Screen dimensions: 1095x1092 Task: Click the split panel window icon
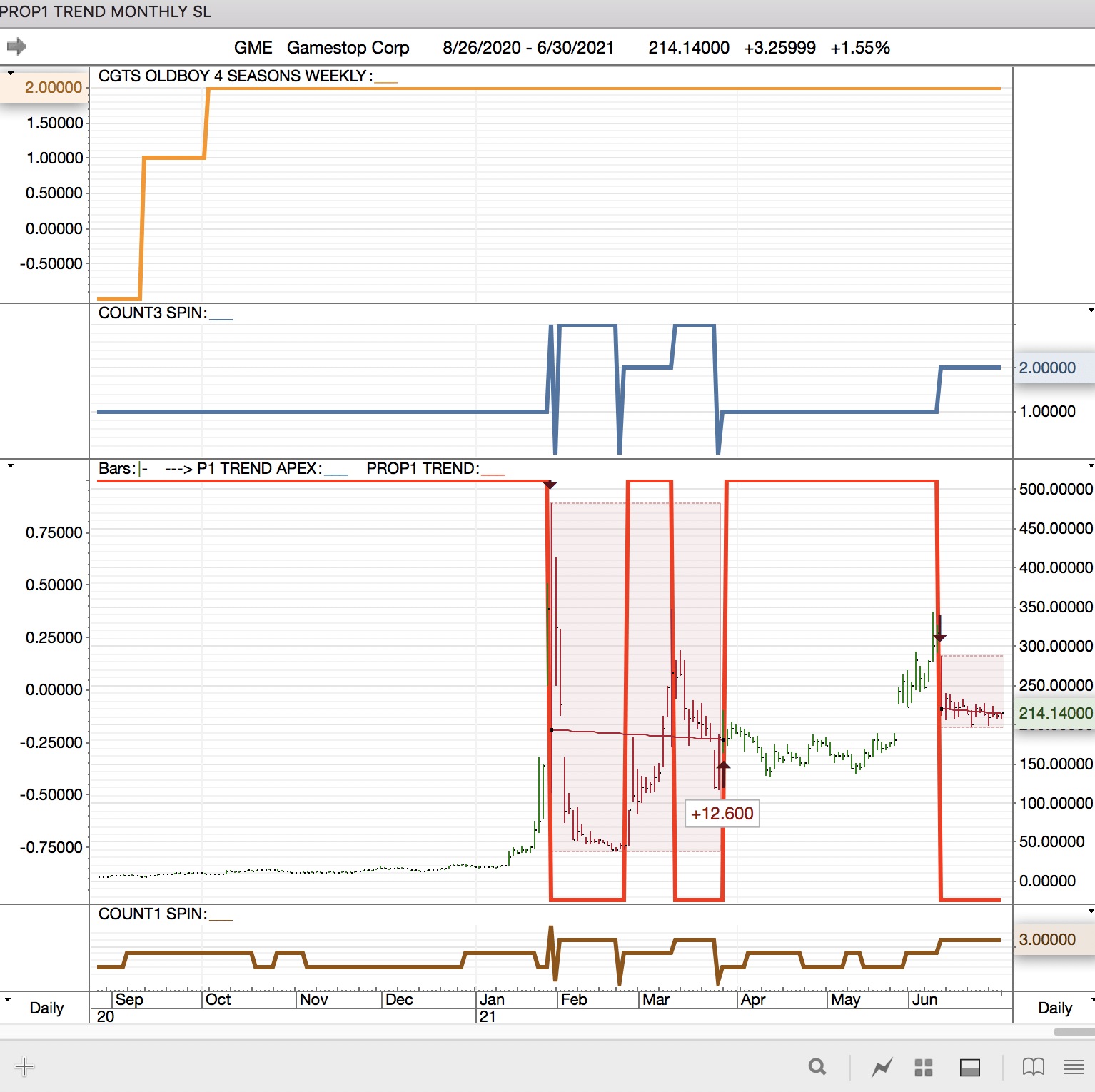(x=969, y=1067)
